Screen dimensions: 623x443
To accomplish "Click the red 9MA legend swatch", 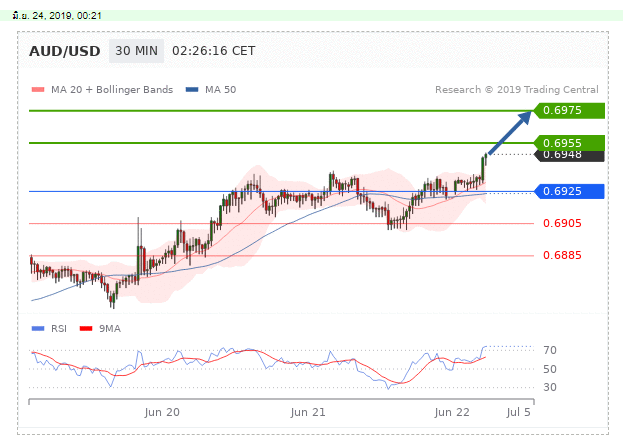I will coord(86,329).
